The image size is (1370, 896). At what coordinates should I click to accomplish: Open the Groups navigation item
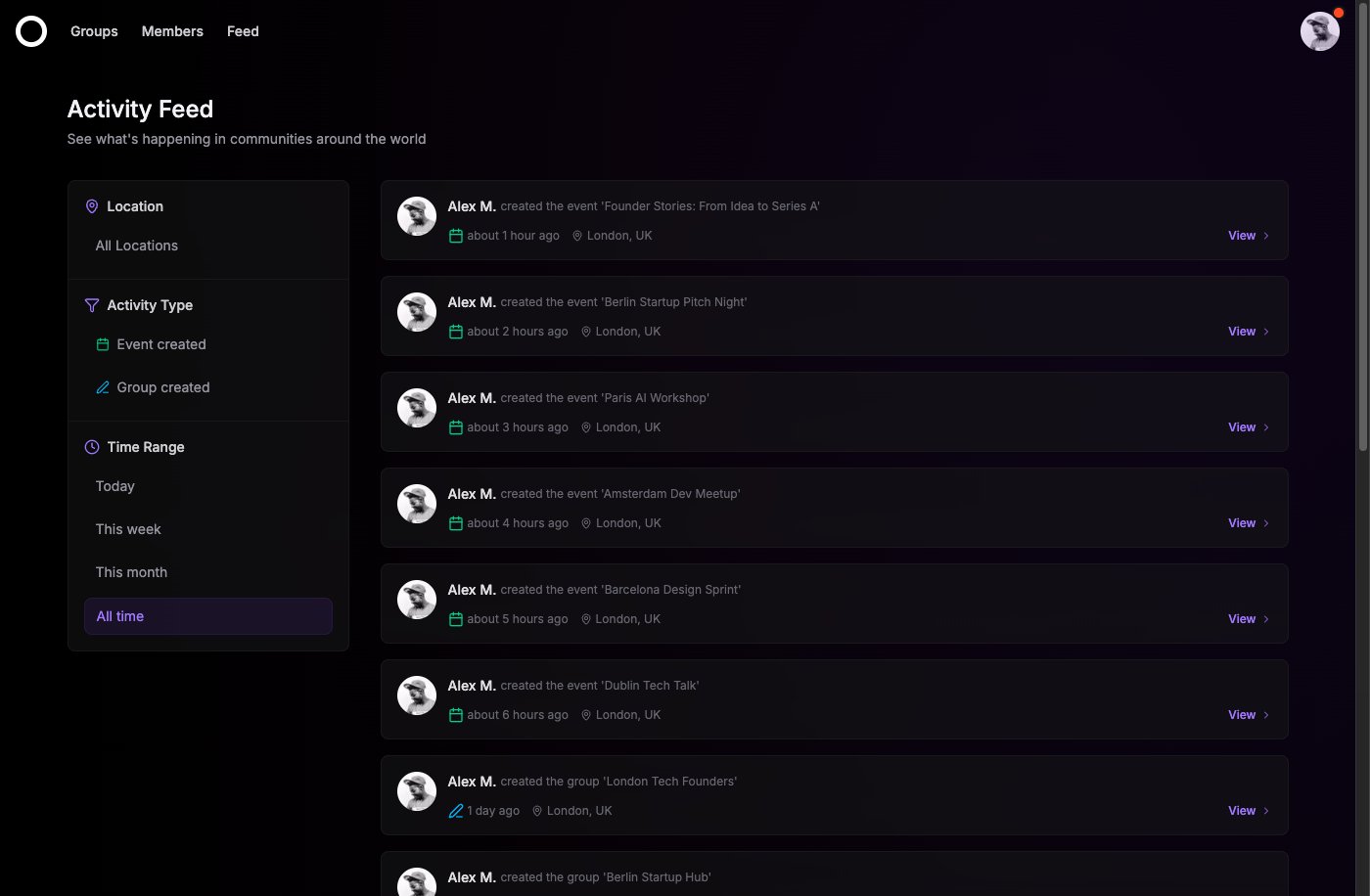click(94, 31)
